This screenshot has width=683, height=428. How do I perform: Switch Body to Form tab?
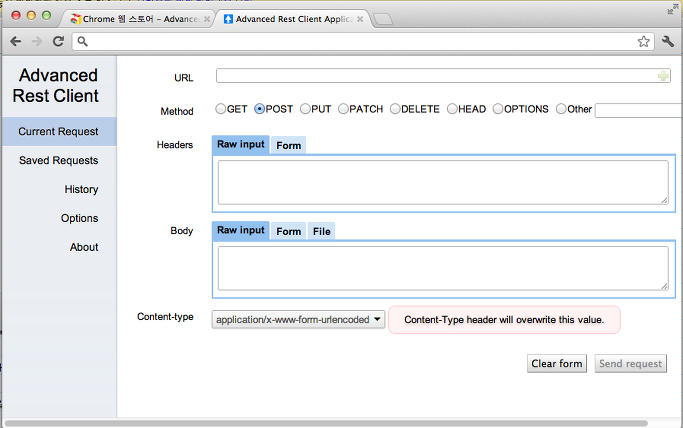tap(288, 231)
